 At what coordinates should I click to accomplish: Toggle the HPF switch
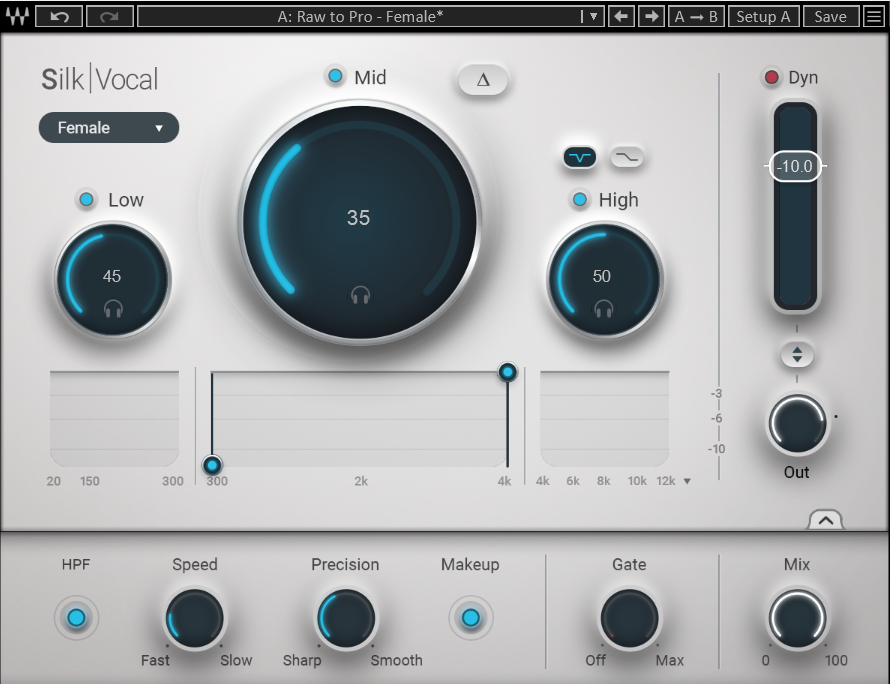tap(76, 618)
